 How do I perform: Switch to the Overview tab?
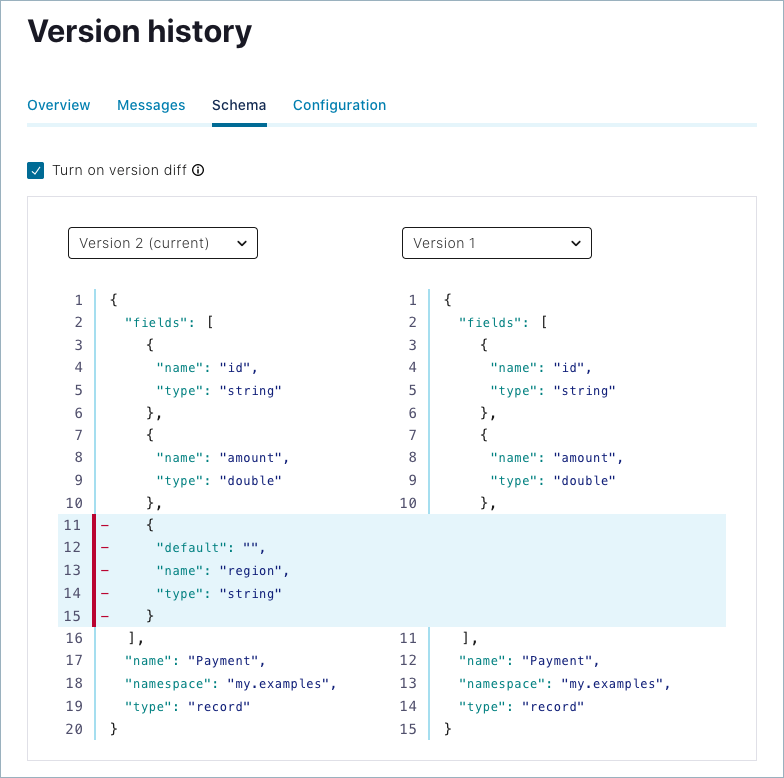coord(59,105)
